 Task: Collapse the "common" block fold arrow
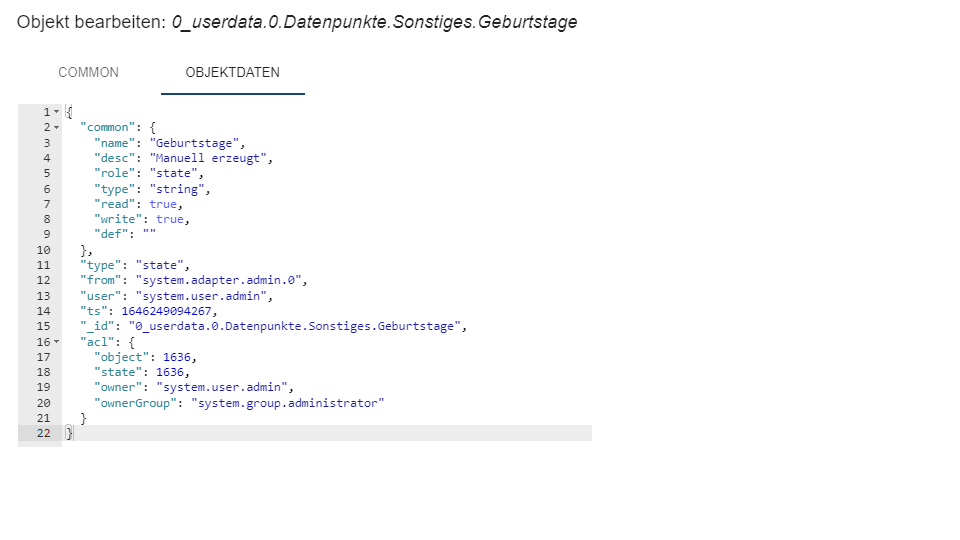tap(56, 128)
